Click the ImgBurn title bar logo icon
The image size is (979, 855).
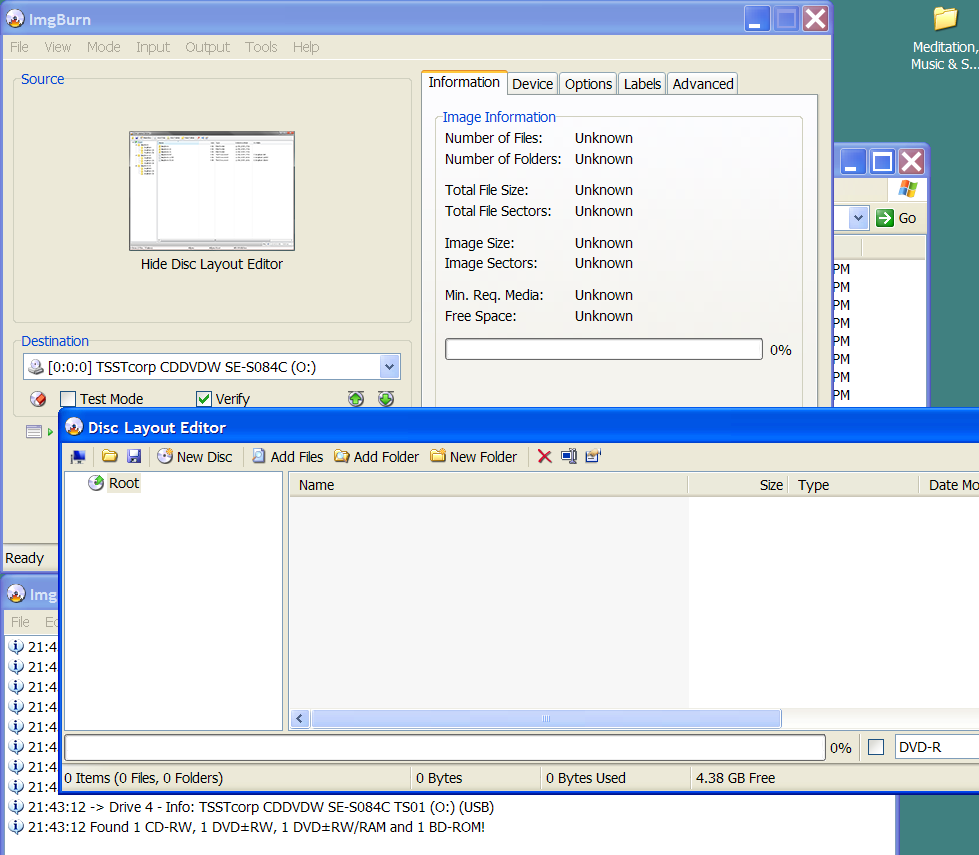click(16, 19)
